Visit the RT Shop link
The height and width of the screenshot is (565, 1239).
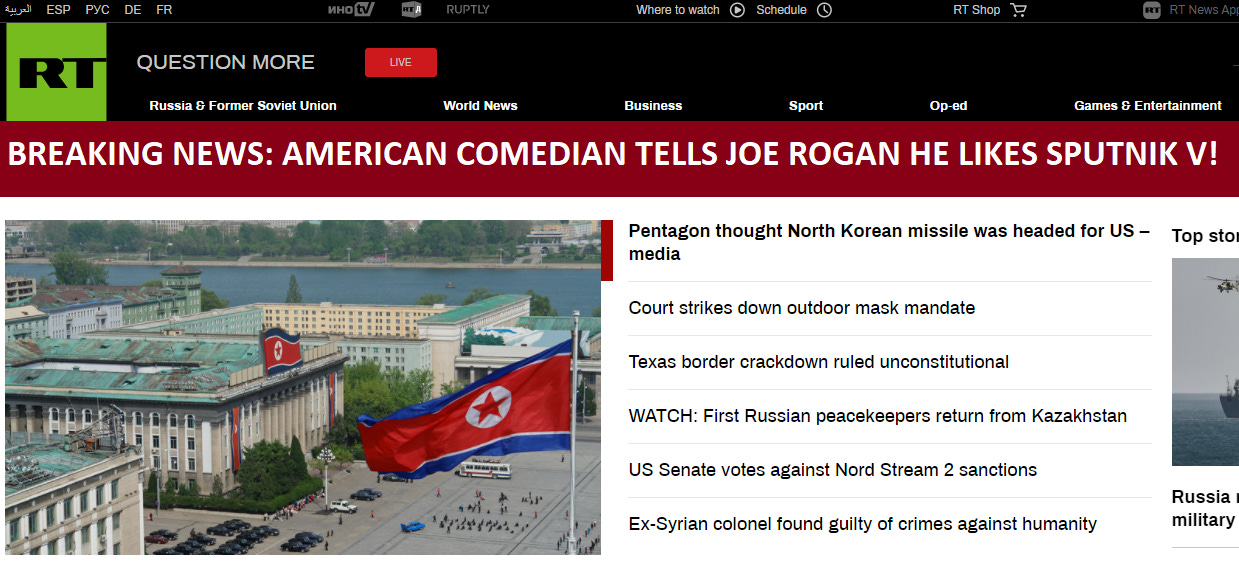(976, 10)
